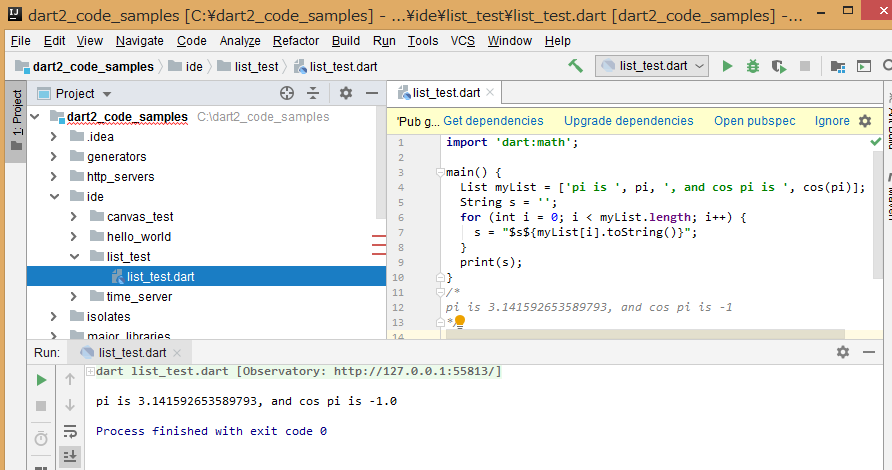This screenshot has height=470, width=892.
Task: Expand the .idea folder
Action: click(x=53, y=137)
